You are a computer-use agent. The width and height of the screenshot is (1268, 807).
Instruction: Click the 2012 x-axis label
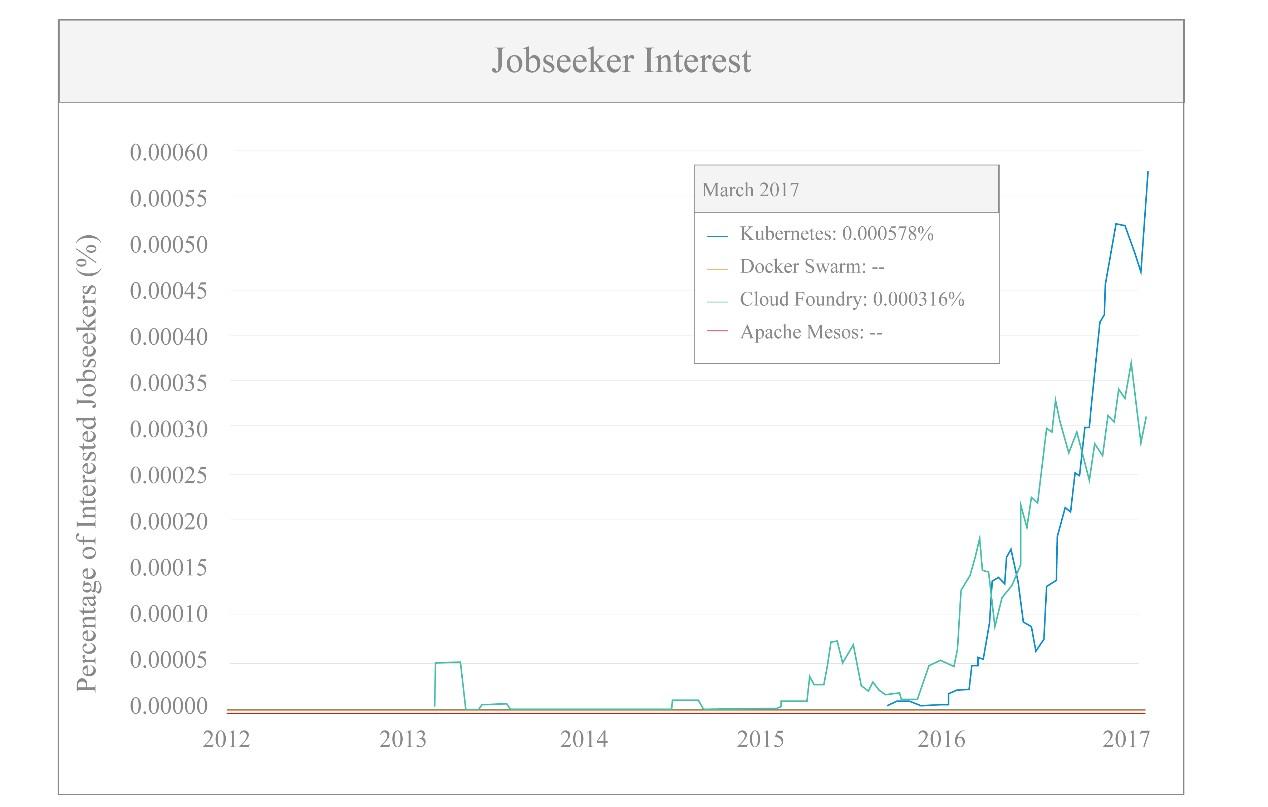227,740
